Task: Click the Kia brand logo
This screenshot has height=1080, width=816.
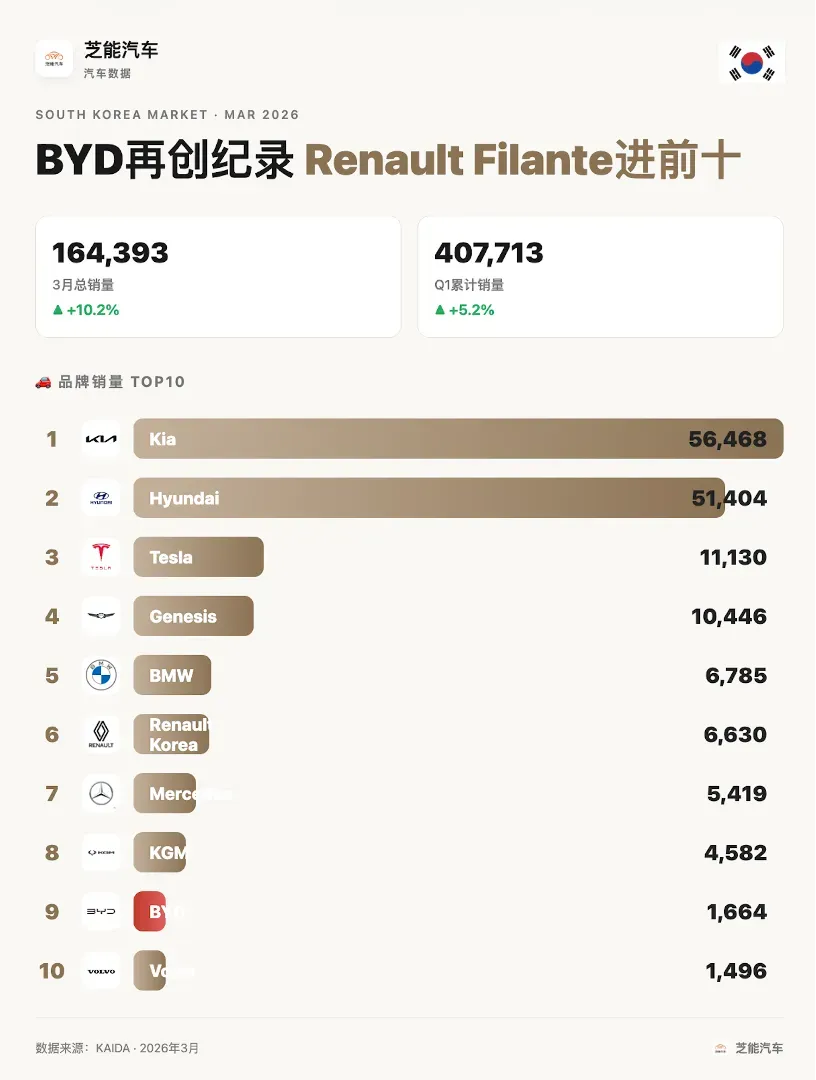Action: [x=101, y=439]
